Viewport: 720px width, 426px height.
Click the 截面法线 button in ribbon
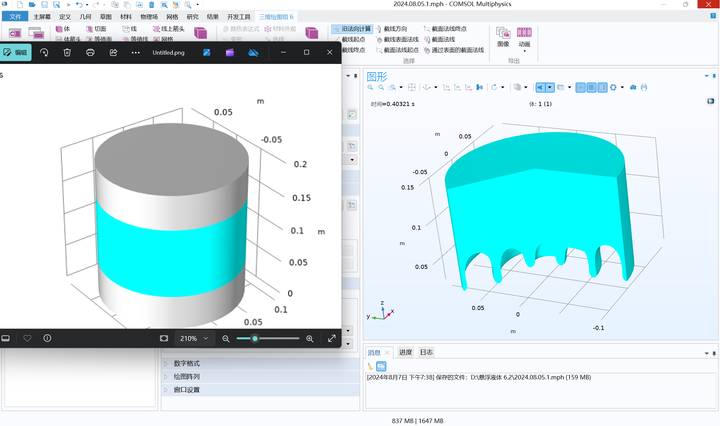click(441, 39)
